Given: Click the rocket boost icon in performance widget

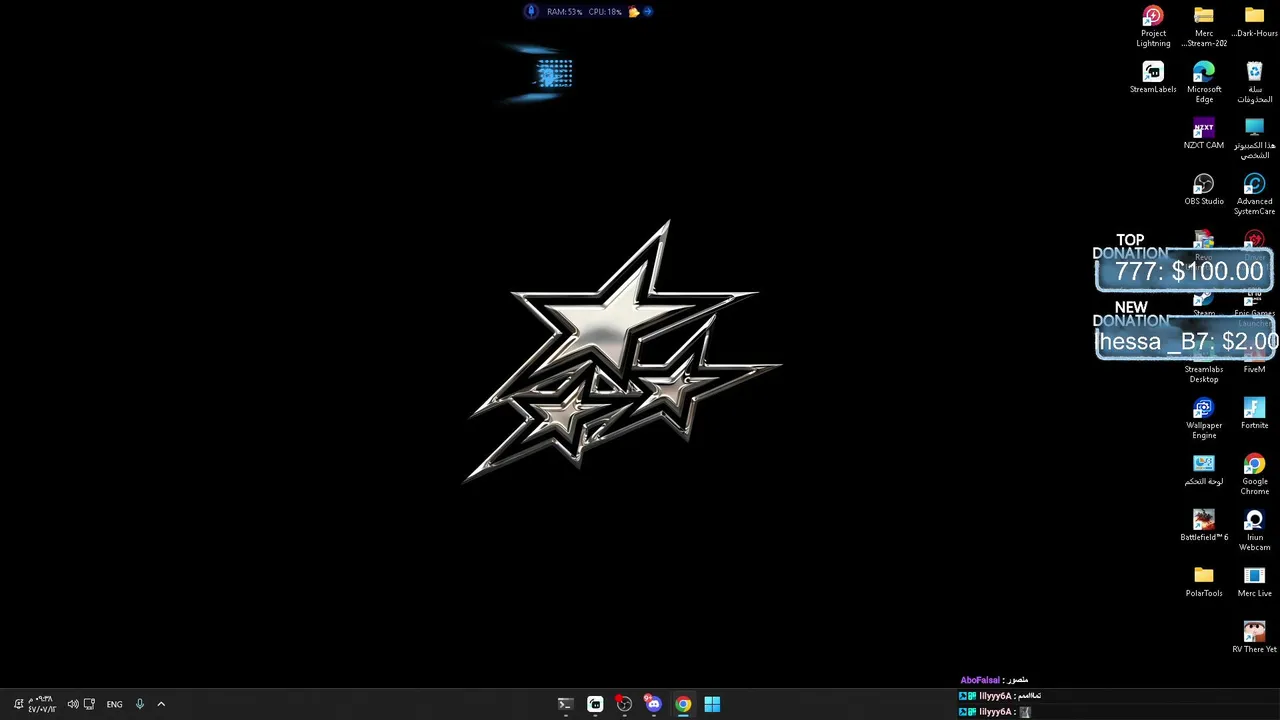Looking at the screenshot, I should point(531,11).
